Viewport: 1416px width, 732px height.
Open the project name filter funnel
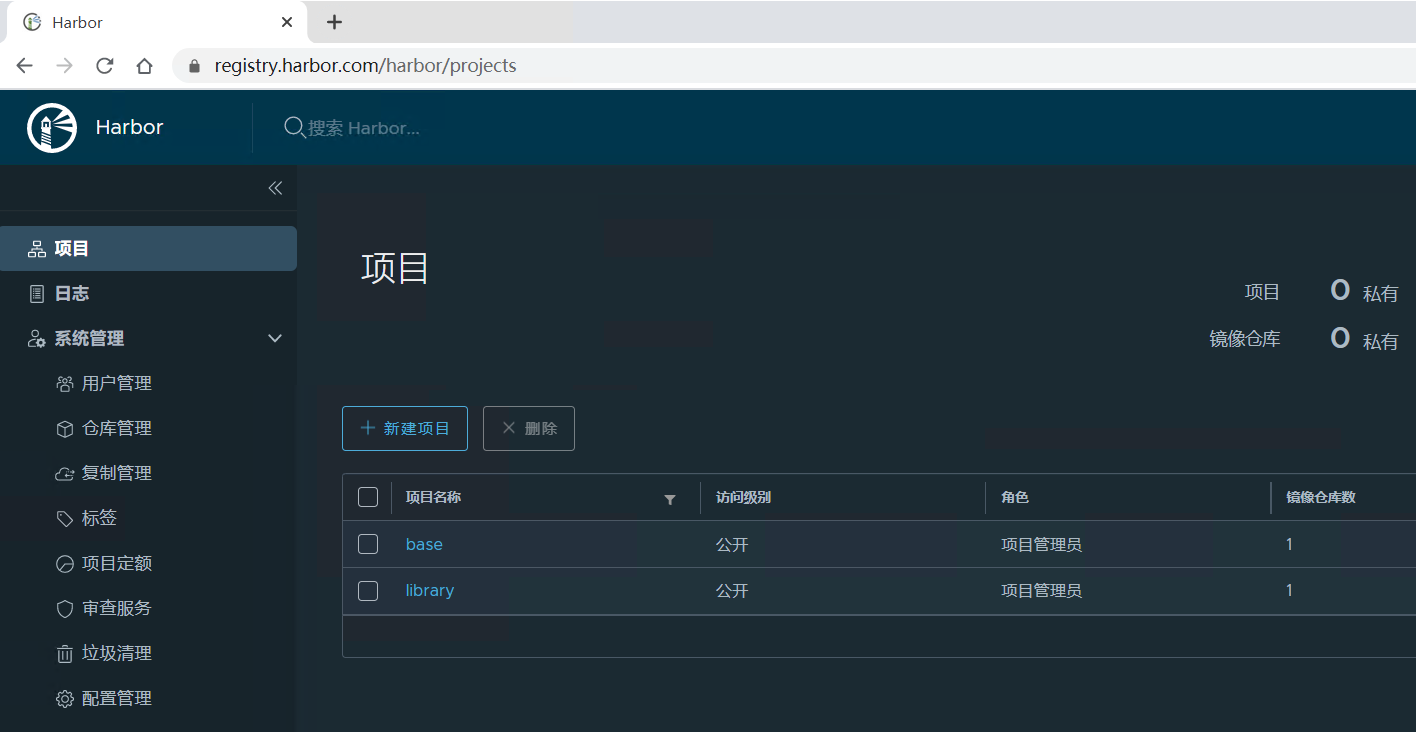670,499
